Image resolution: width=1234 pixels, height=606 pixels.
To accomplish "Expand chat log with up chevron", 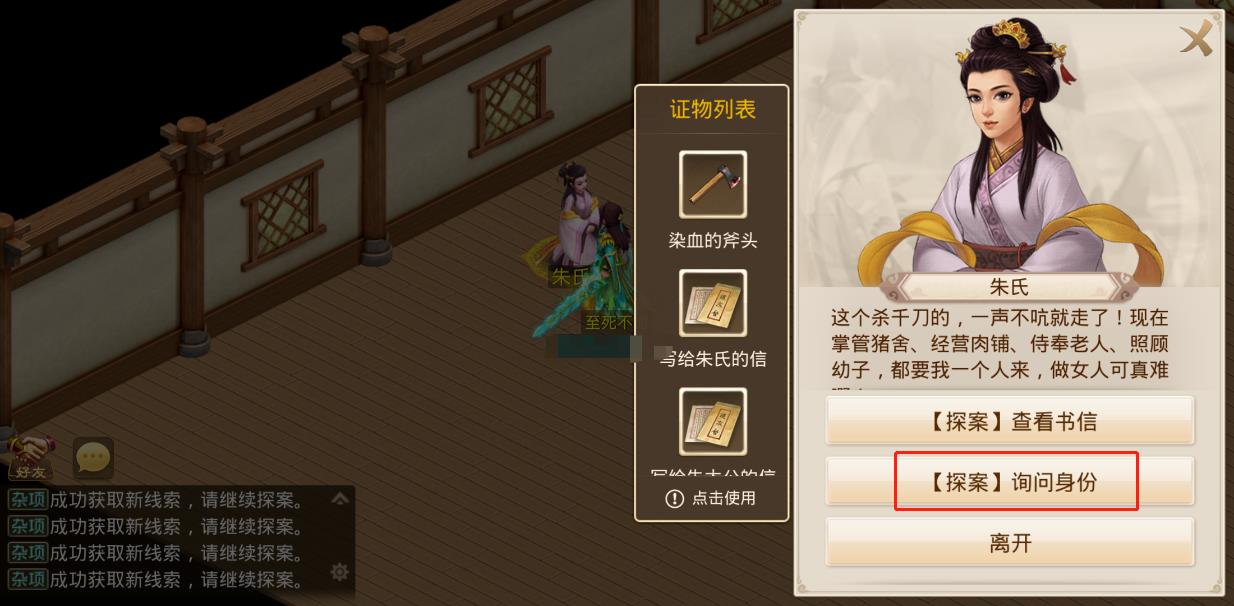I will pyautogui.click(x=340, y=498).
